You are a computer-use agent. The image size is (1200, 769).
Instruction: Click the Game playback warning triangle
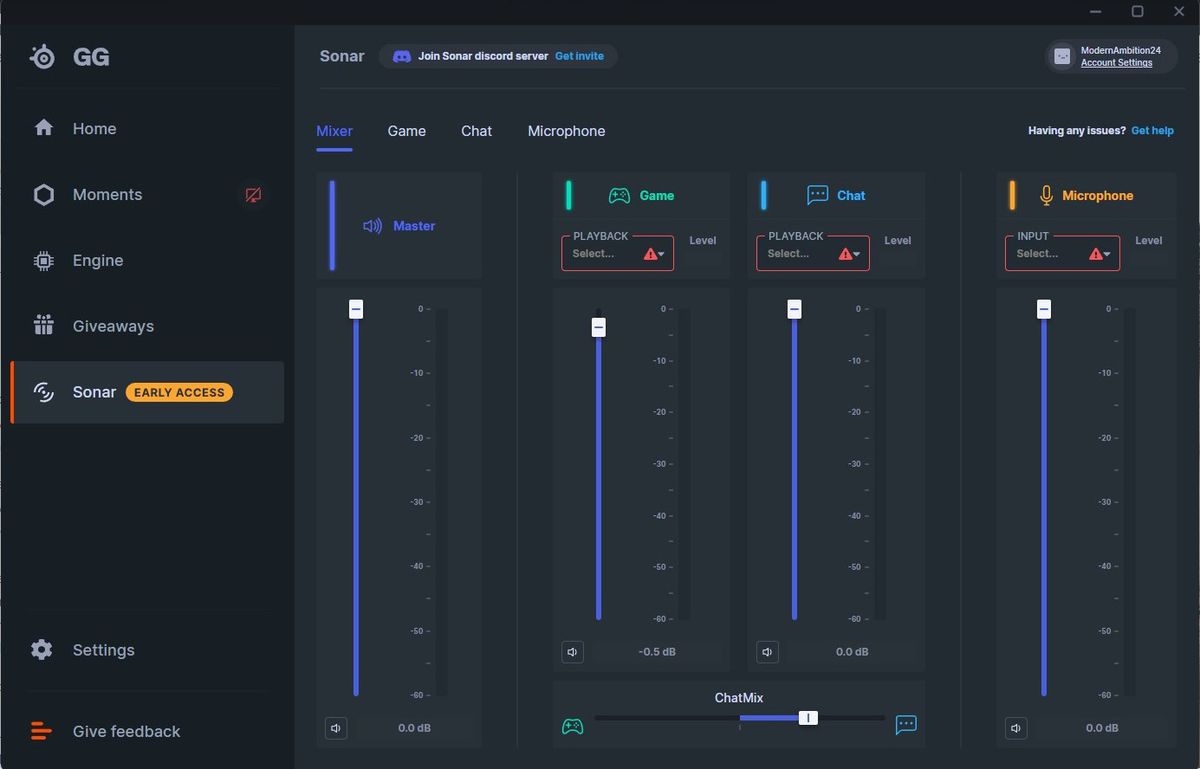point(650,254)
